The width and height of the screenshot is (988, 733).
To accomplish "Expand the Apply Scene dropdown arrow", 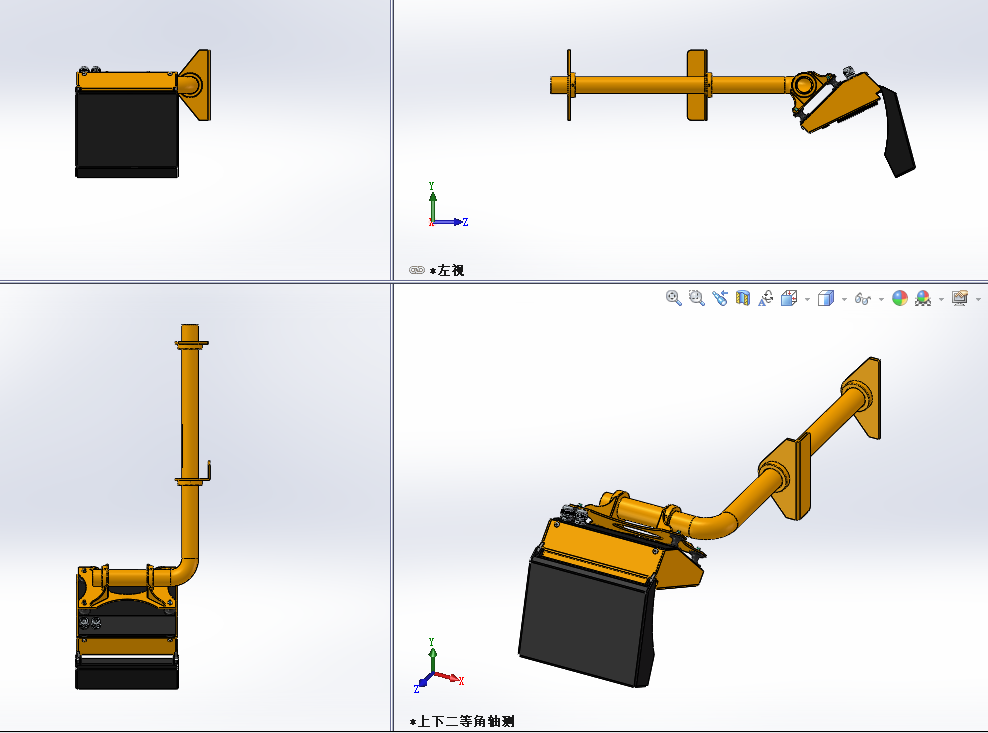I will point(941,299).
